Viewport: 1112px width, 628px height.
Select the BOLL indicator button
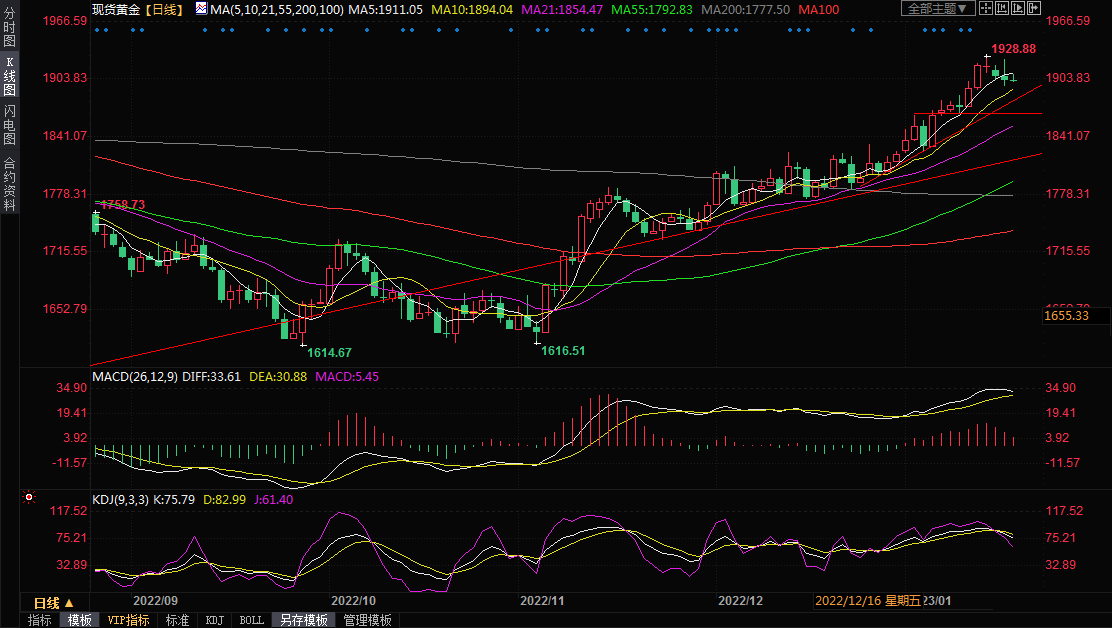tap(251, 620)
